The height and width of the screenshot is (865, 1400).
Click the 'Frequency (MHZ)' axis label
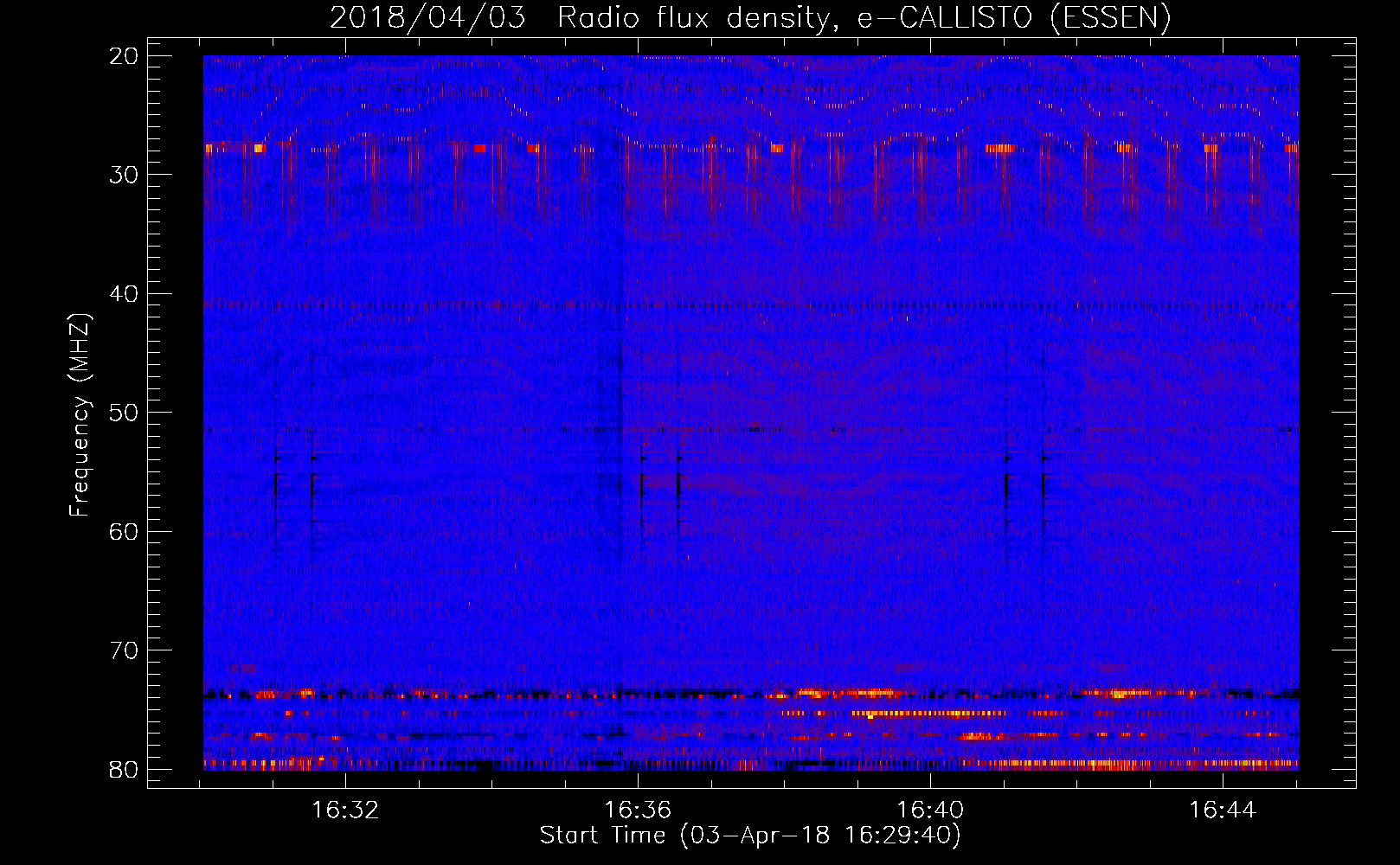(80, 415)
